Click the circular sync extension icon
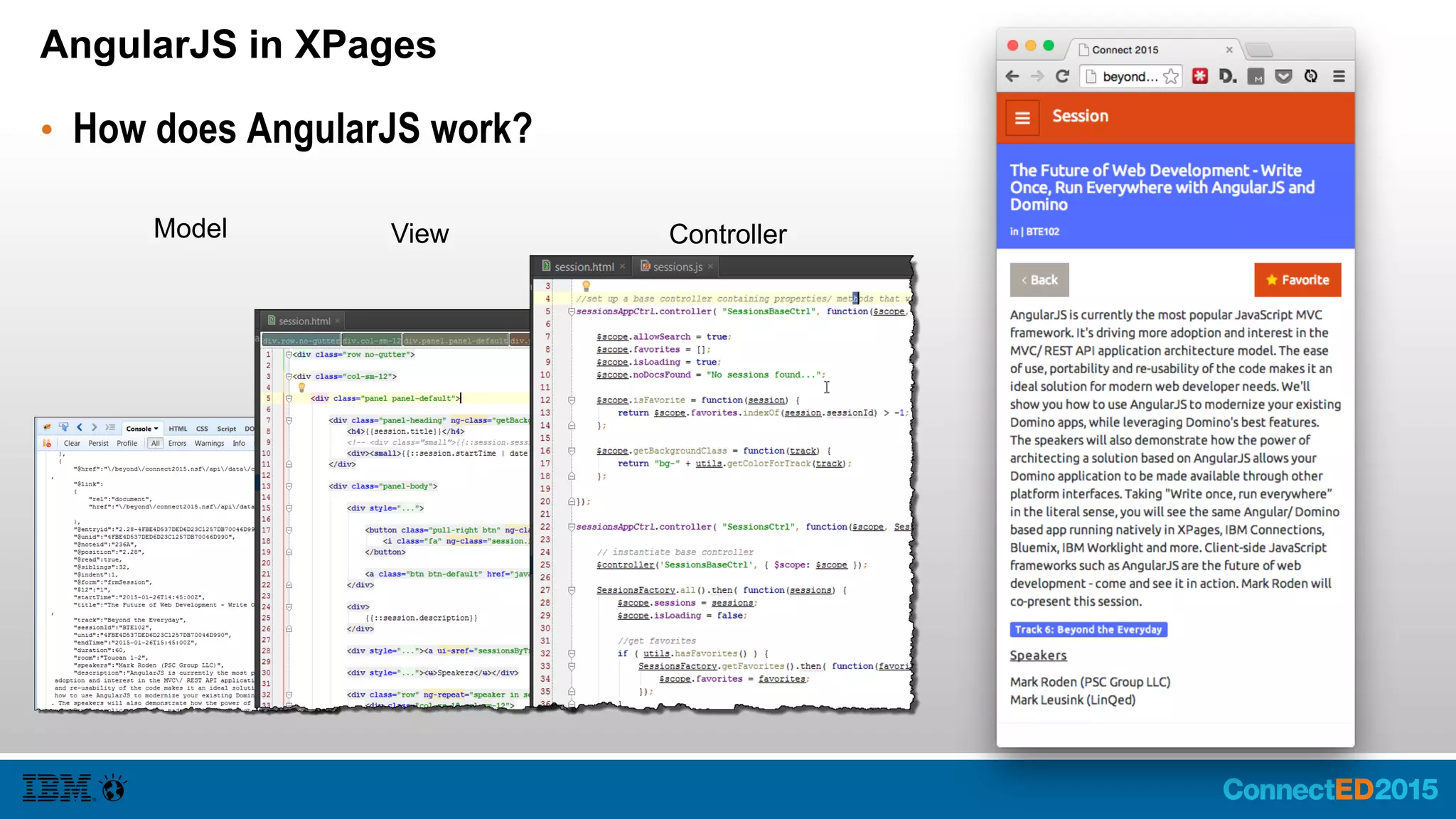 click(1311, 76)
